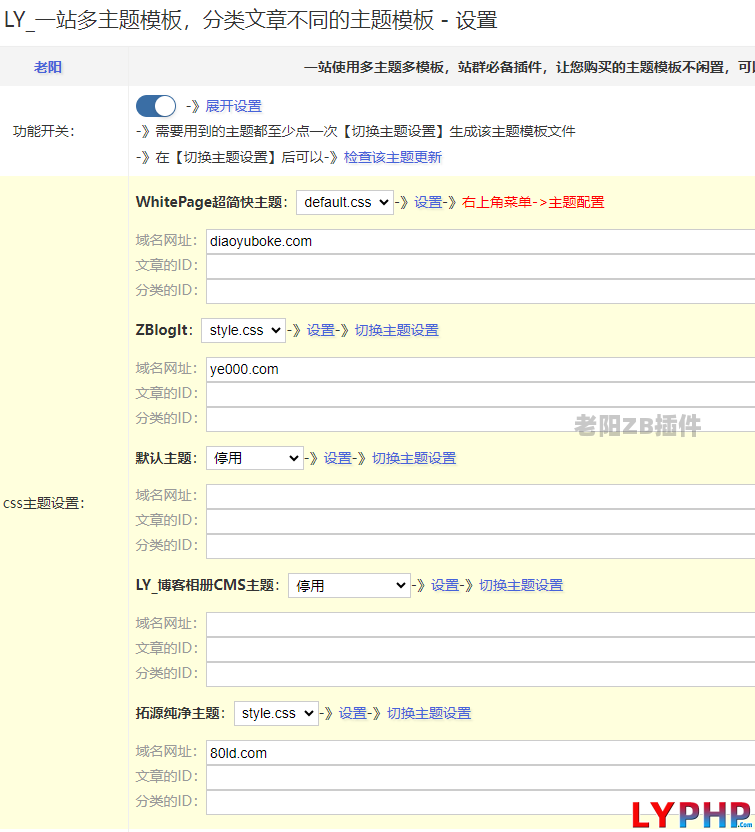Screen dimensions: 755x832
Task: Open the 拓源纯净主题 style.css dropdown
Action: pos(276,713)
